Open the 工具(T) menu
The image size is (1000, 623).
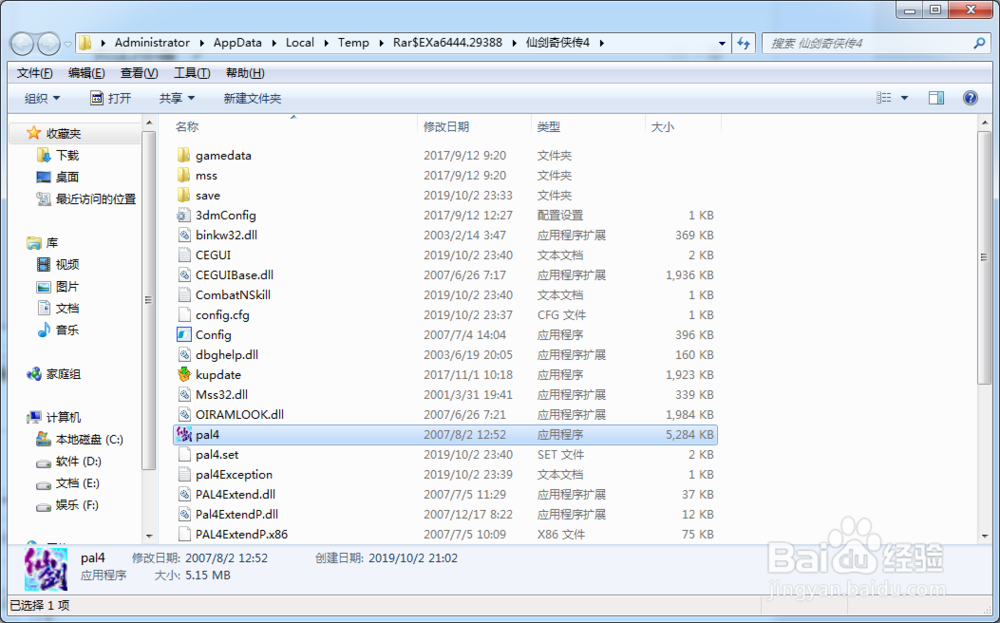192,73
